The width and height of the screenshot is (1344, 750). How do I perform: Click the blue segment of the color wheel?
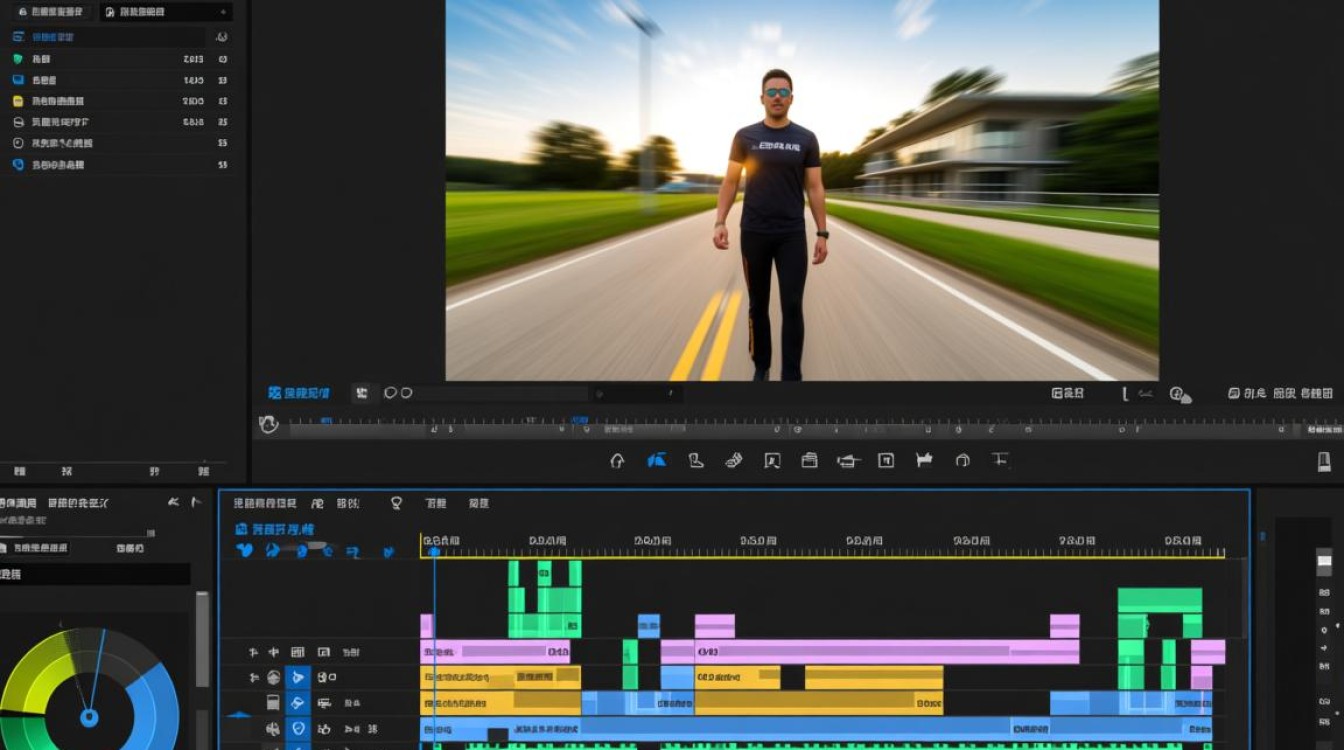(155, 712)
